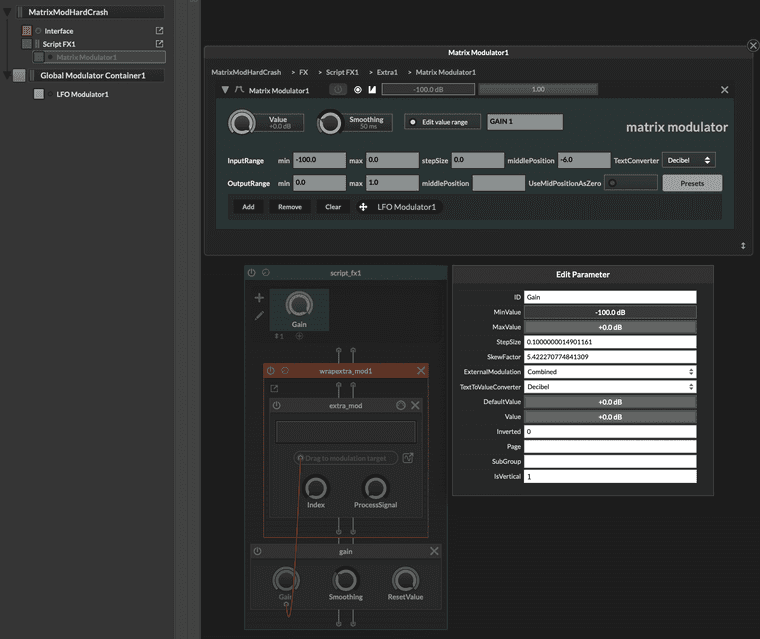The image size is (760, 639).
Task: Close the wrapextra_mod1 node
Action: (421, 371)
